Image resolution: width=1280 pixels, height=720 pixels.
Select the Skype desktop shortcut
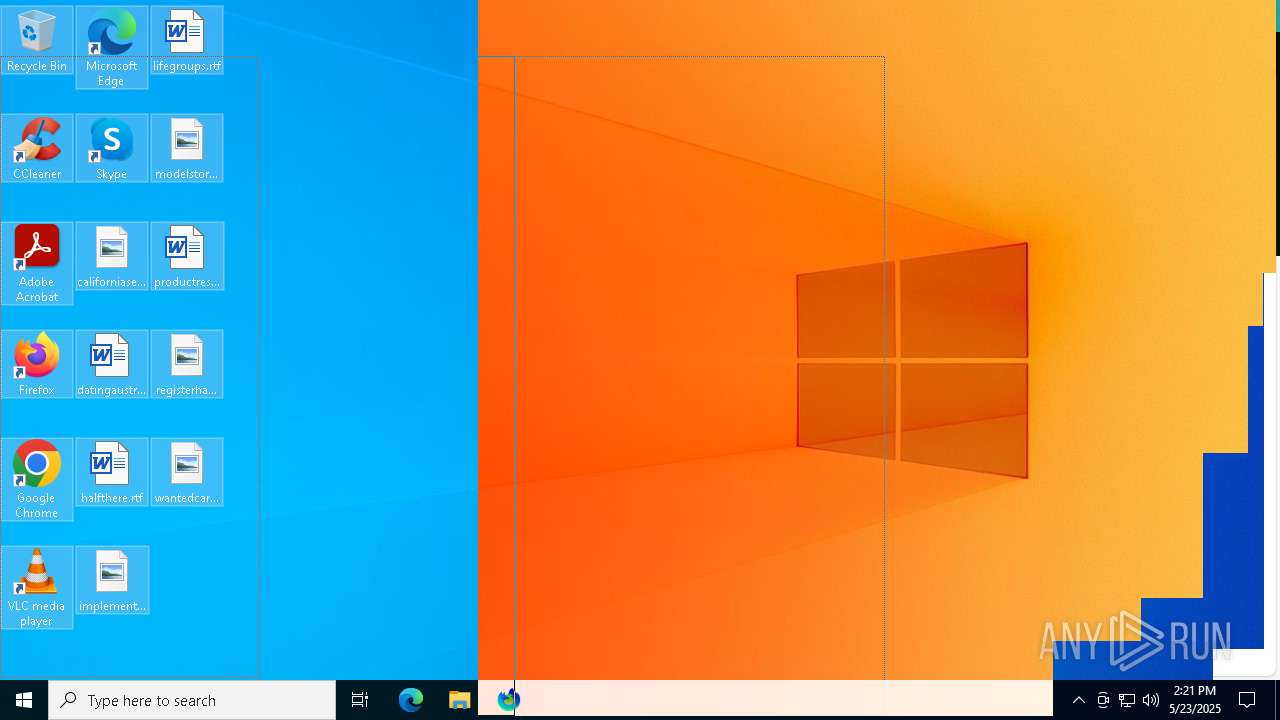point(111,148)
